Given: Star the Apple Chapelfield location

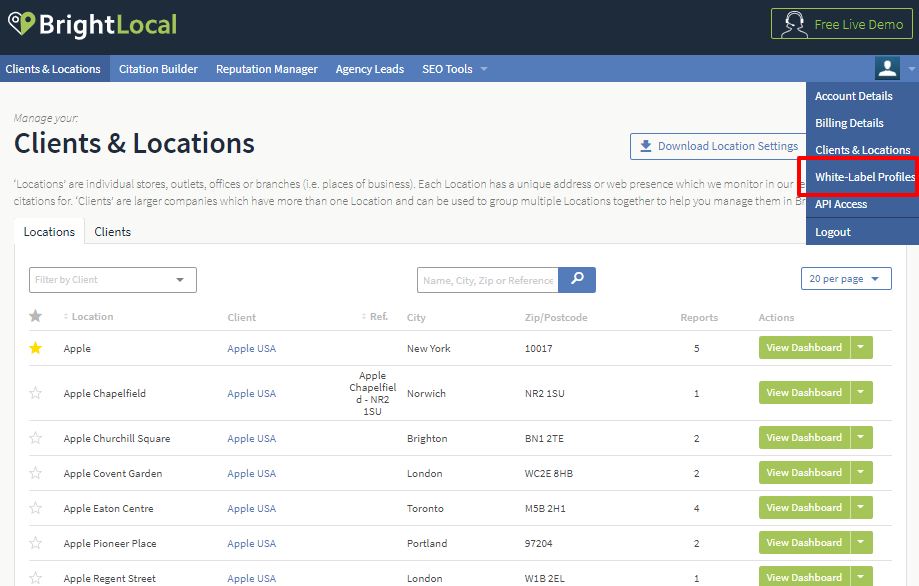Looking at the screenshot, I should [x=36, y=393].
